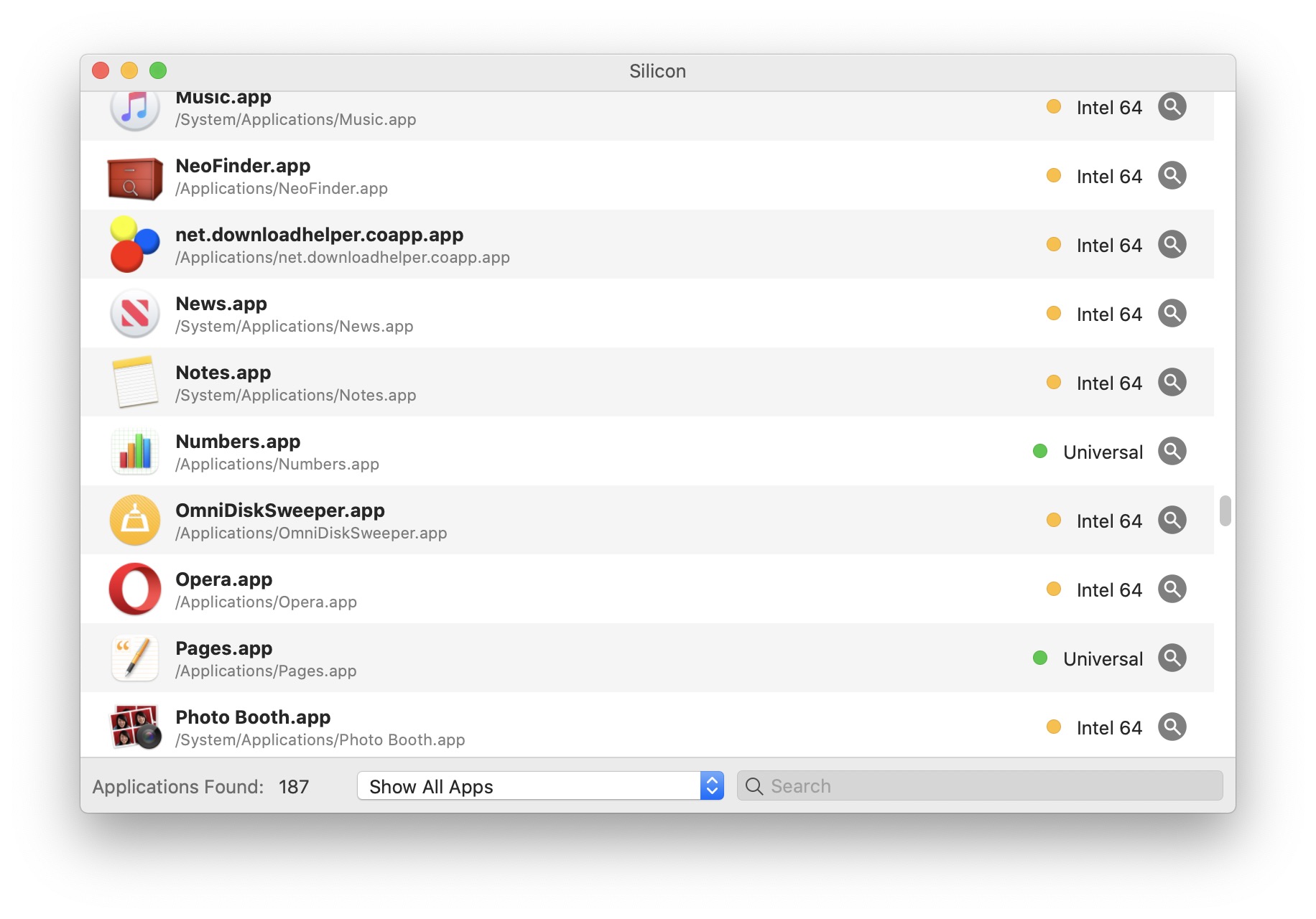1316x919 pixels.
Task: Click the /System/Applications/Notes.app path
Action: (296, 396)
